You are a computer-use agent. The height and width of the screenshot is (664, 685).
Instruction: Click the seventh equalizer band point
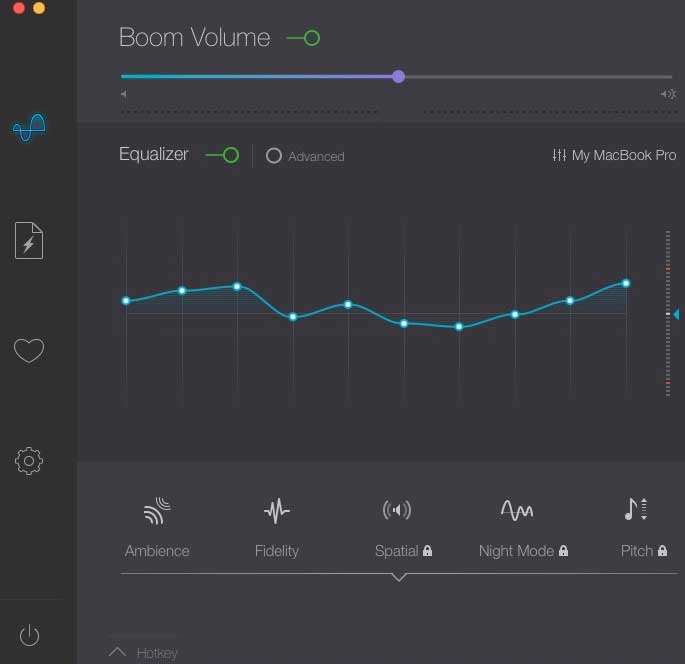coord(459,326)
